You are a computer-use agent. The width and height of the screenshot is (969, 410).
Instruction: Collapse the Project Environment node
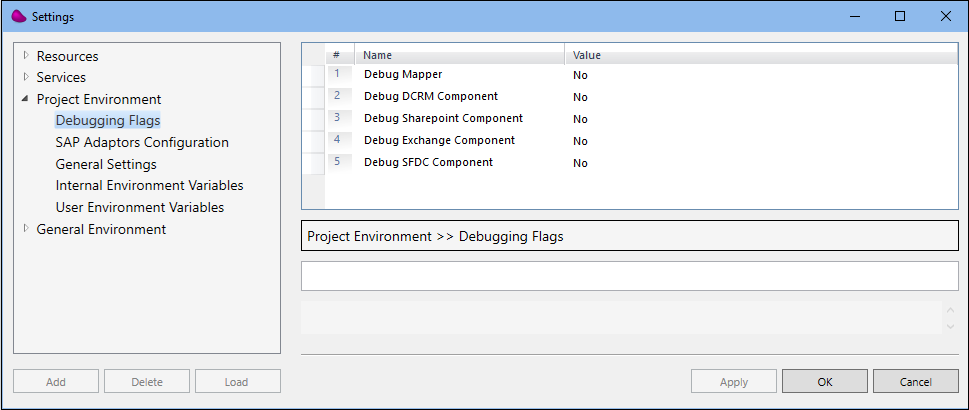(x=25, y=98)
